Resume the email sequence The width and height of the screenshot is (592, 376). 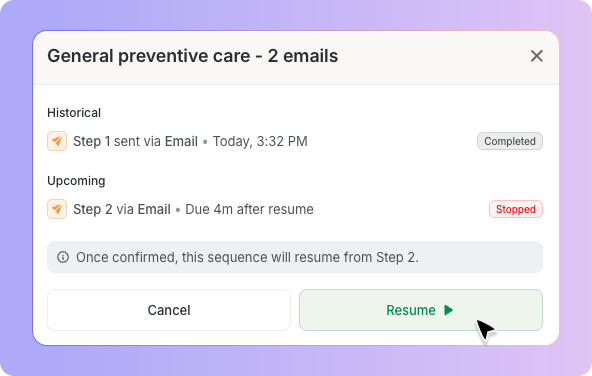(421, 310)
